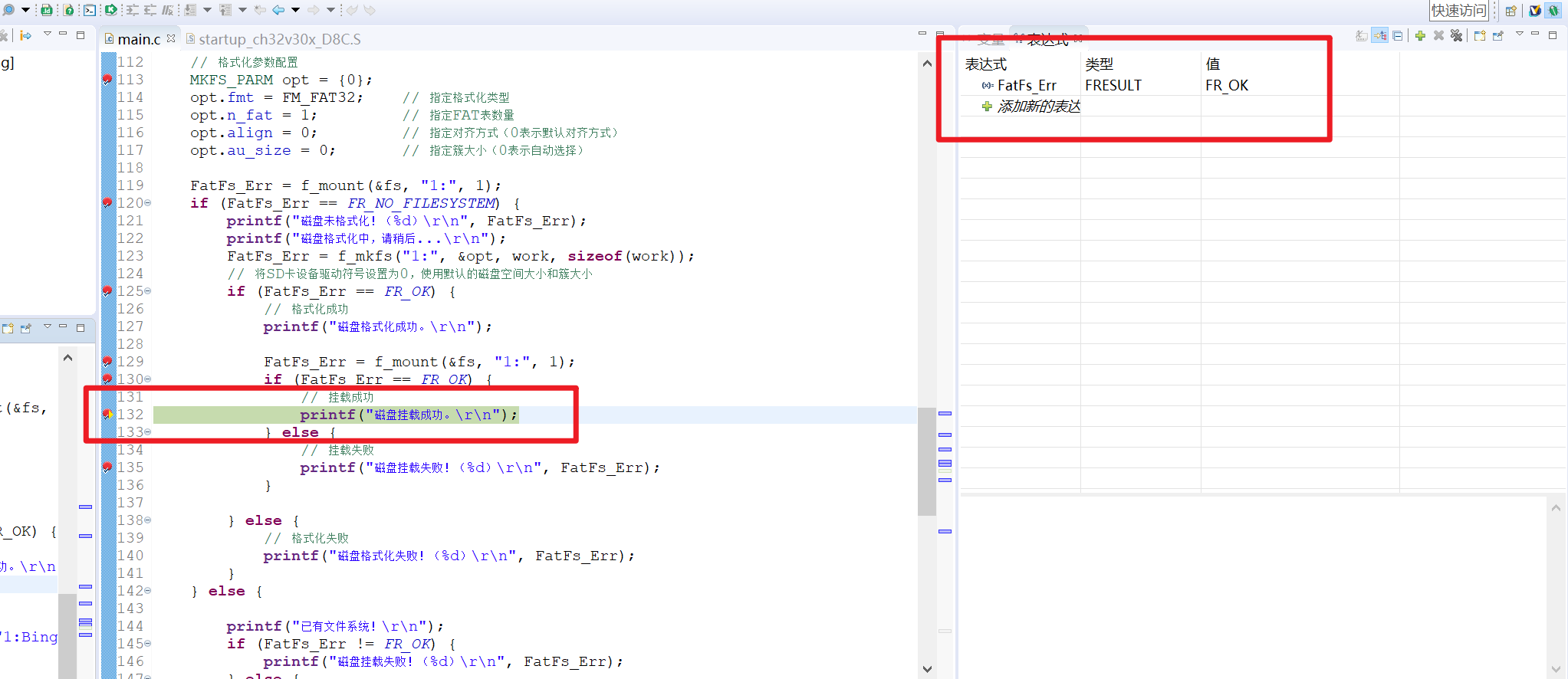Screen dimensions: 1568x679
Task: Switch to the Debug perspective bug icon
Action: (x=1553, y=11)
